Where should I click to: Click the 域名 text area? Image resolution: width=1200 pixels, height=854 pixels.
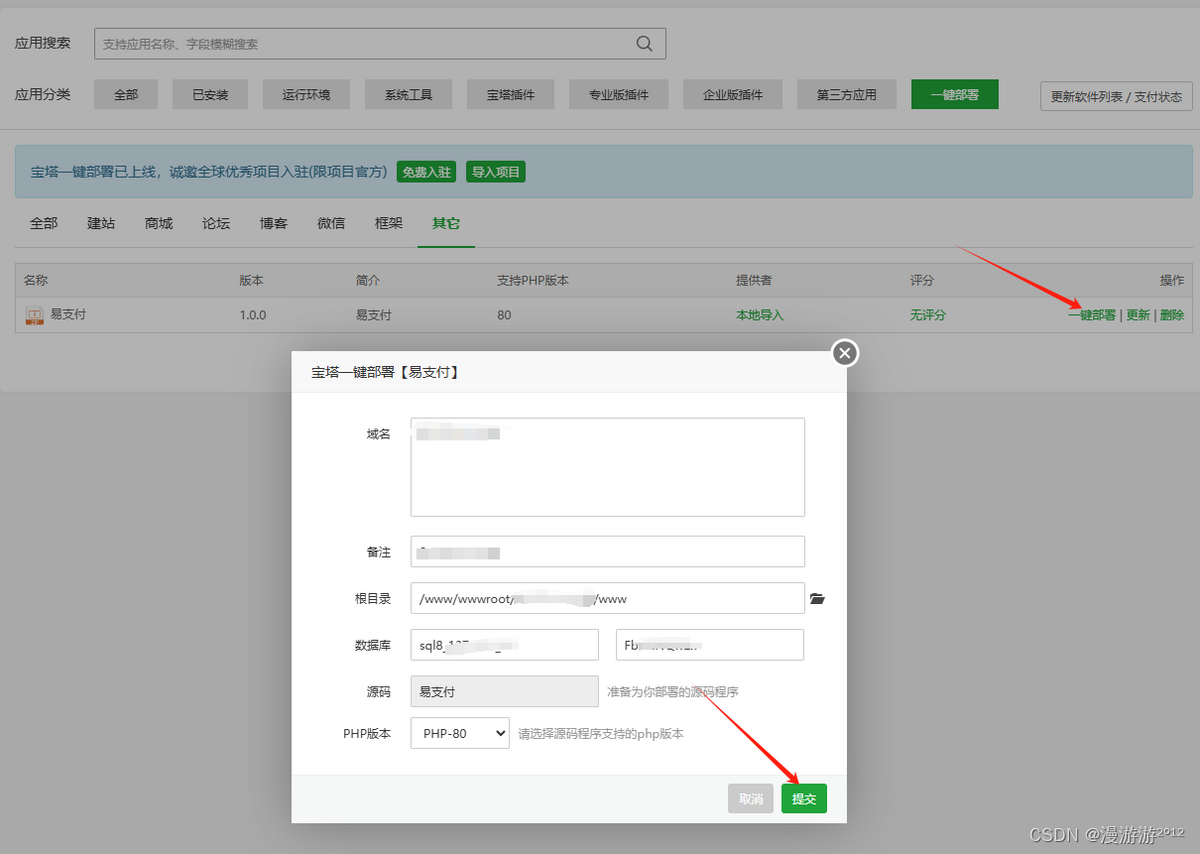(x=608, y=467)
